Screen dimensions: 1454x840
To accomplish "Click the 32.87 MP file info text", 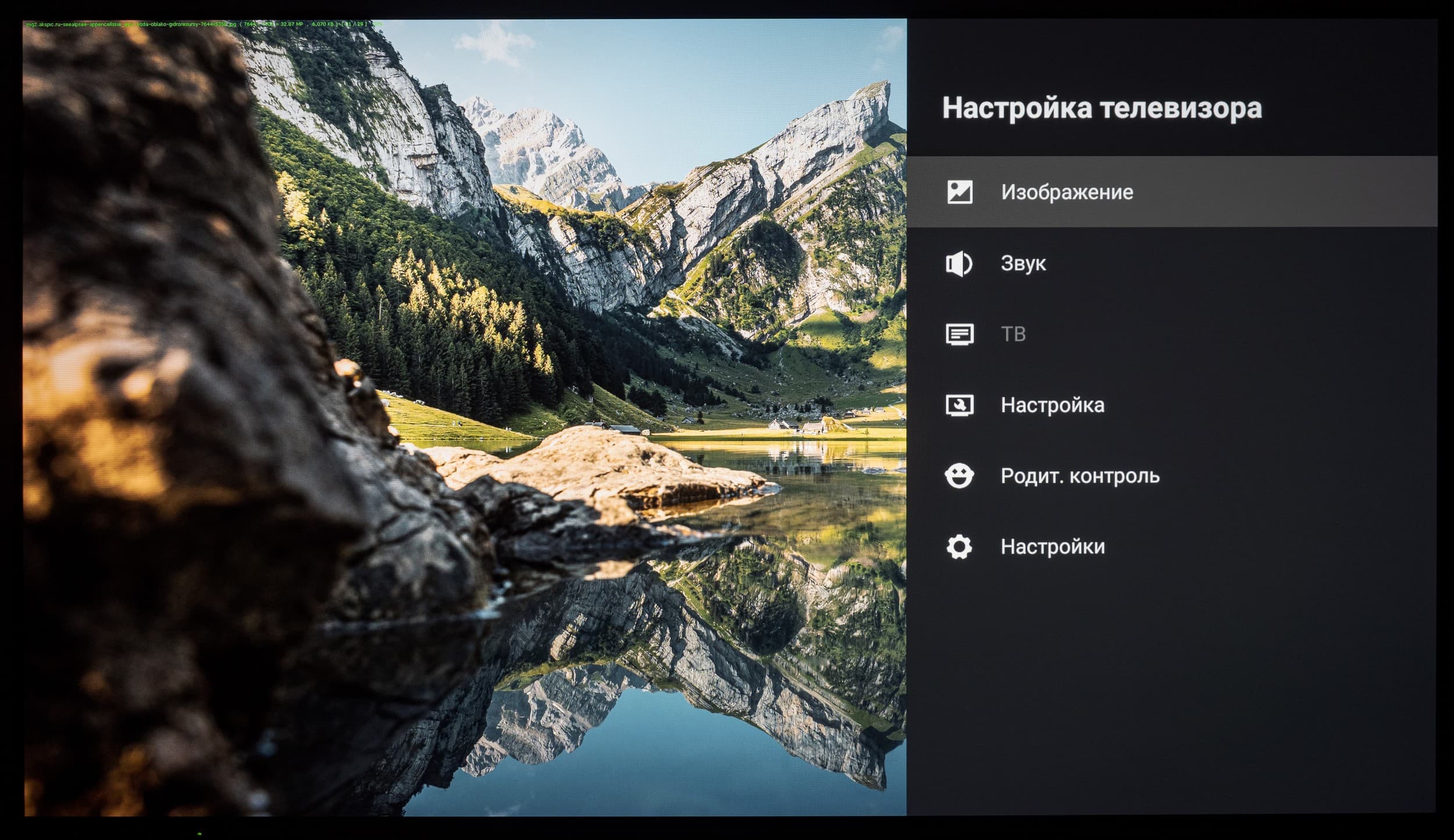I will click(x=291, y=24).
